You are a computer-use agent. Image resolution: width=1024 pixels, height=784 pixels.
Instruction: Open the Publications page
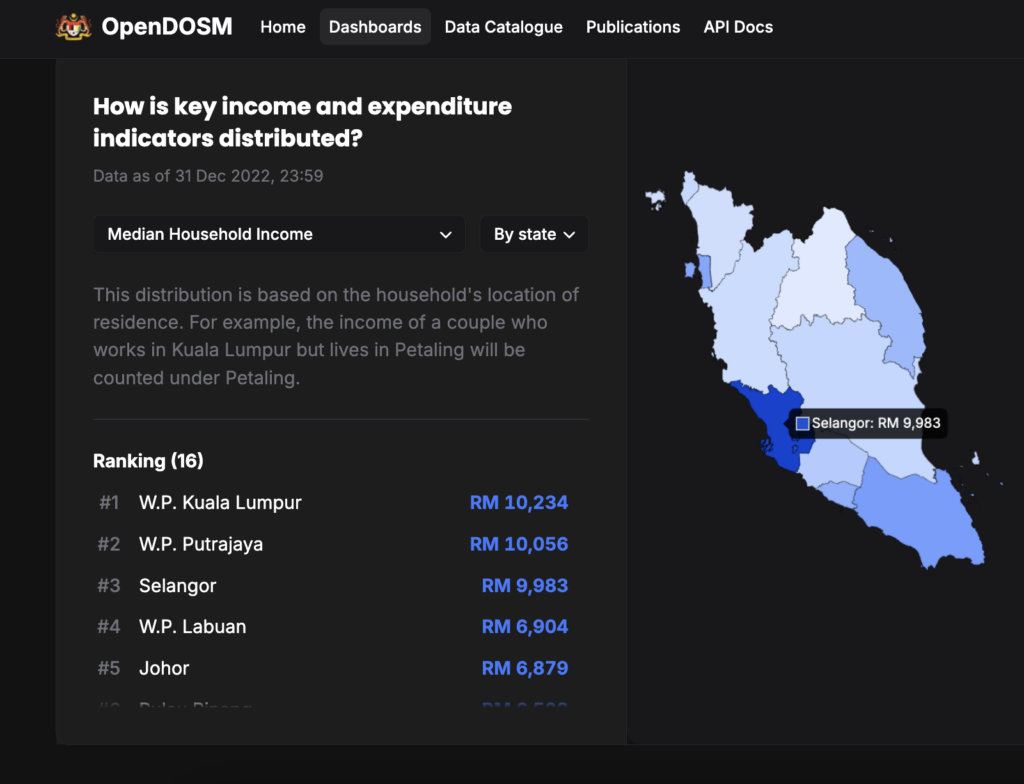(x=633, y=27)
